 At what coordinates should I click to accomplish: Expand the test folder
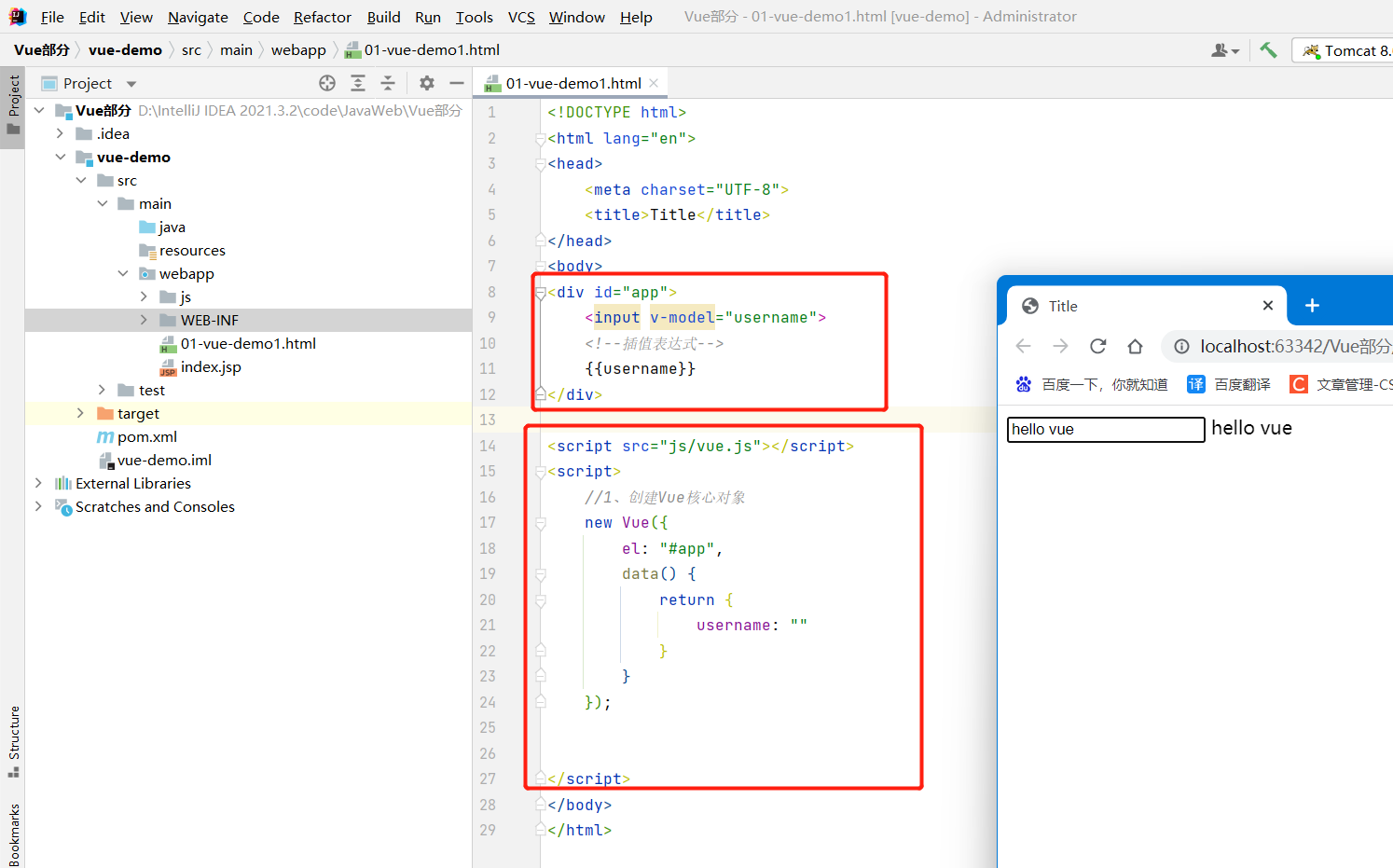pyautogui.click(x=103, y=390)
